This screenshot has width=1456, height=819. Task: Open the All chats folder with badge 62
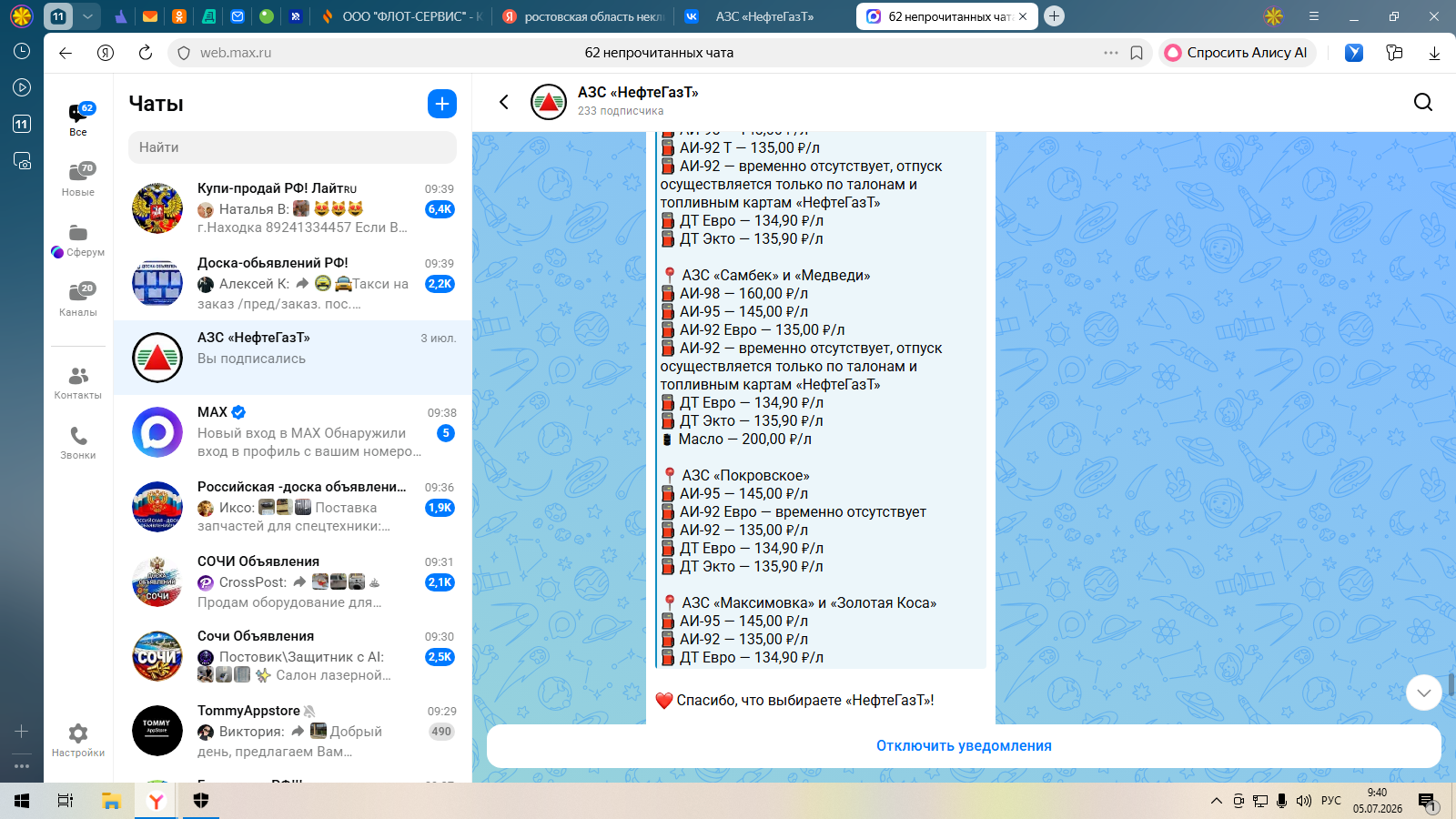click(78, 119)
